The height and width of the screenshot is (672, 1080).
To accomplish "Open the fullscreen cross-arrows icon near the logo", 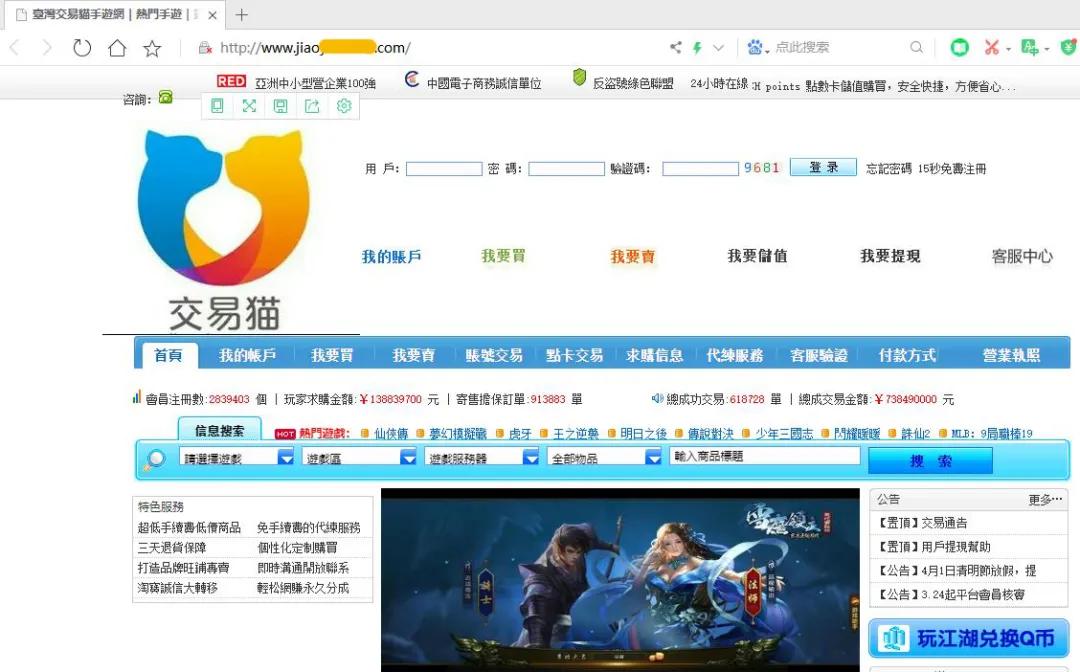I will click(249, 105).
